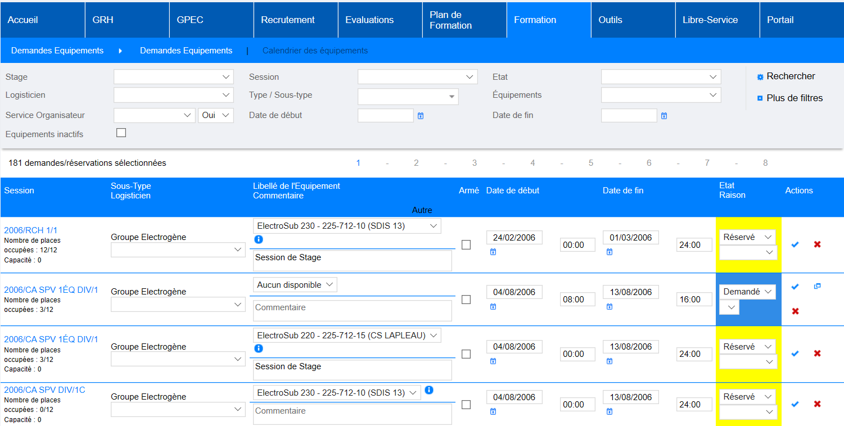Click the blue validate checkmark for 2006/RCH 1/1

pos(795,244)
